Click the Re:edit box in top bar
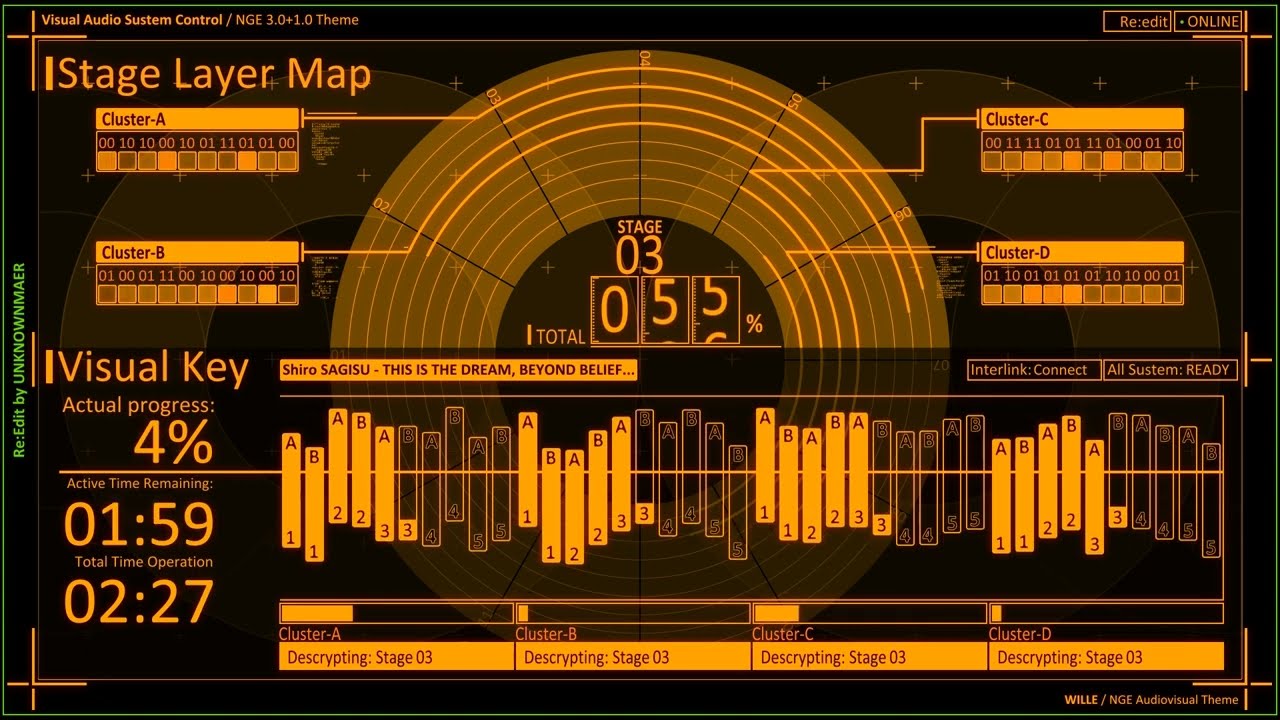 (x=1137, y=21)
